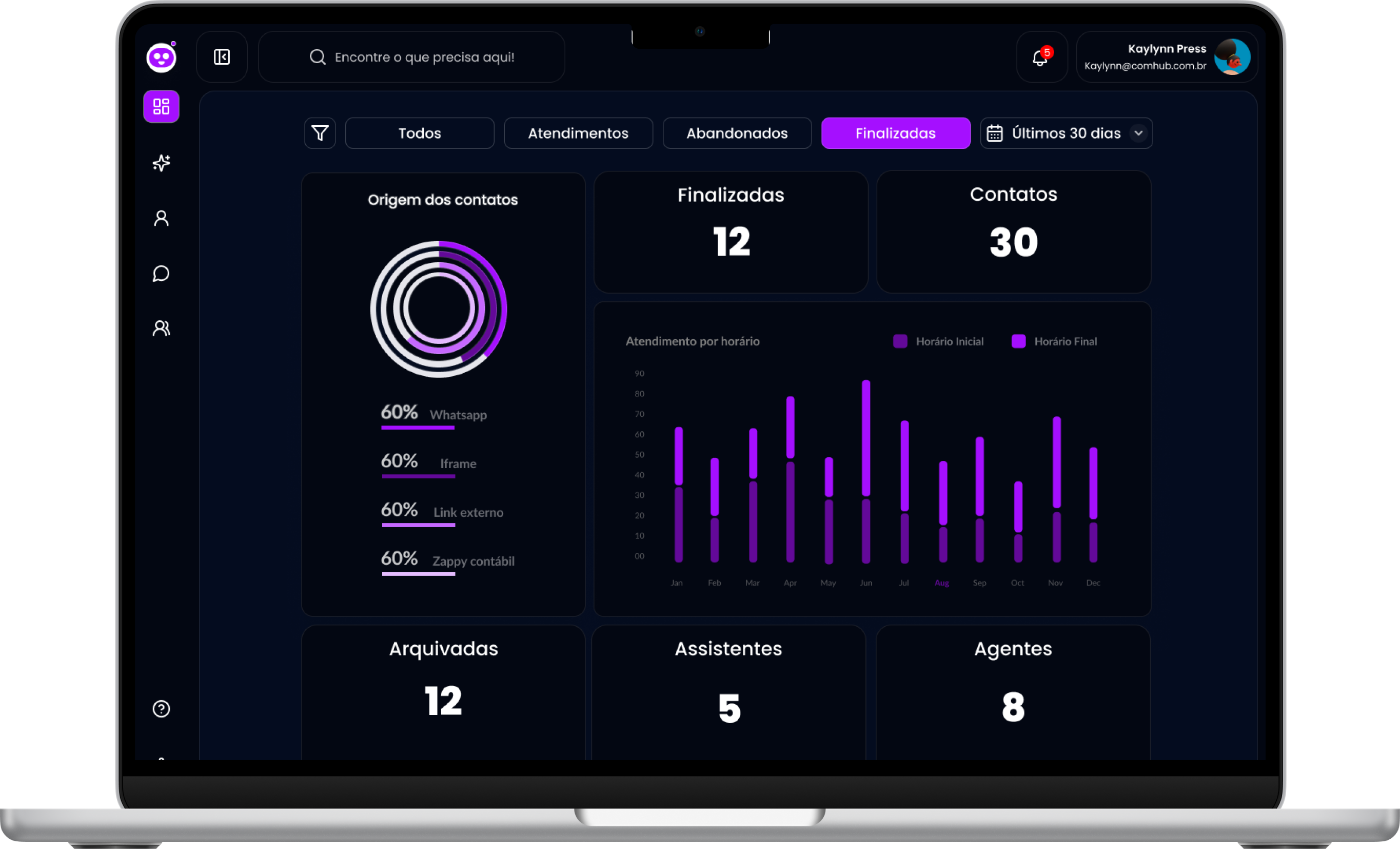Open the team users sidebar icon
This screenshot has height=849, width=1400.
(162, 328)
